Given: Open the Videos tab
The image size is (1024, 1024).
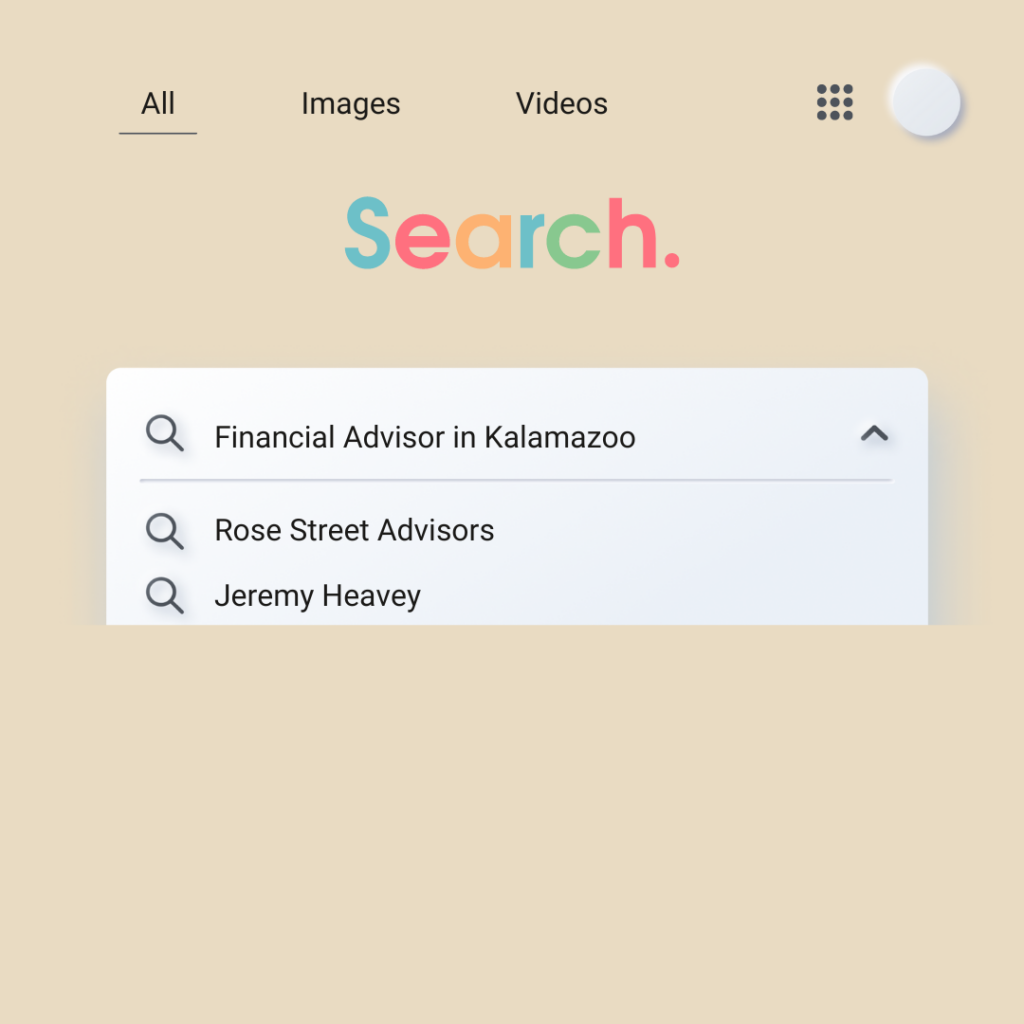Looking at the screenshot, I should [x=562, y=103].
